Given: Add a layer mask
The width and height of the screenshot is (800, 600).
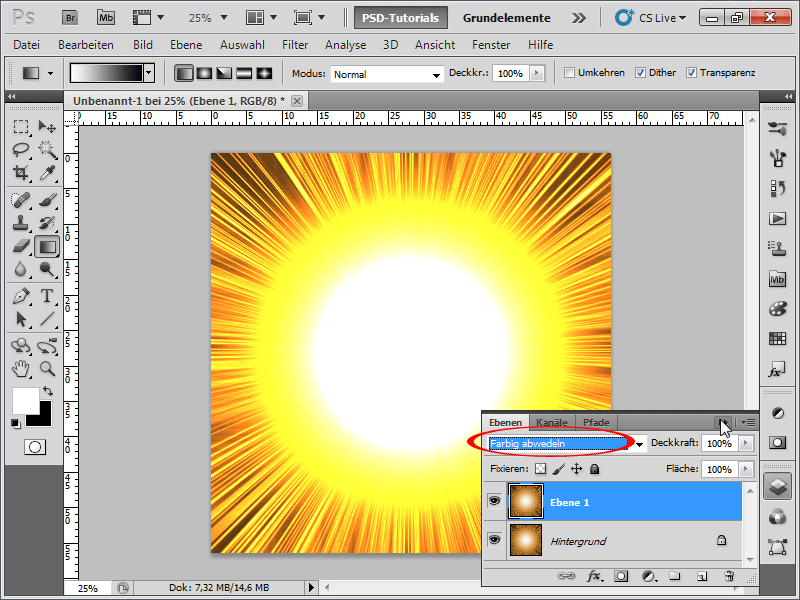Looking at the screenshot, I should [621, 576].
